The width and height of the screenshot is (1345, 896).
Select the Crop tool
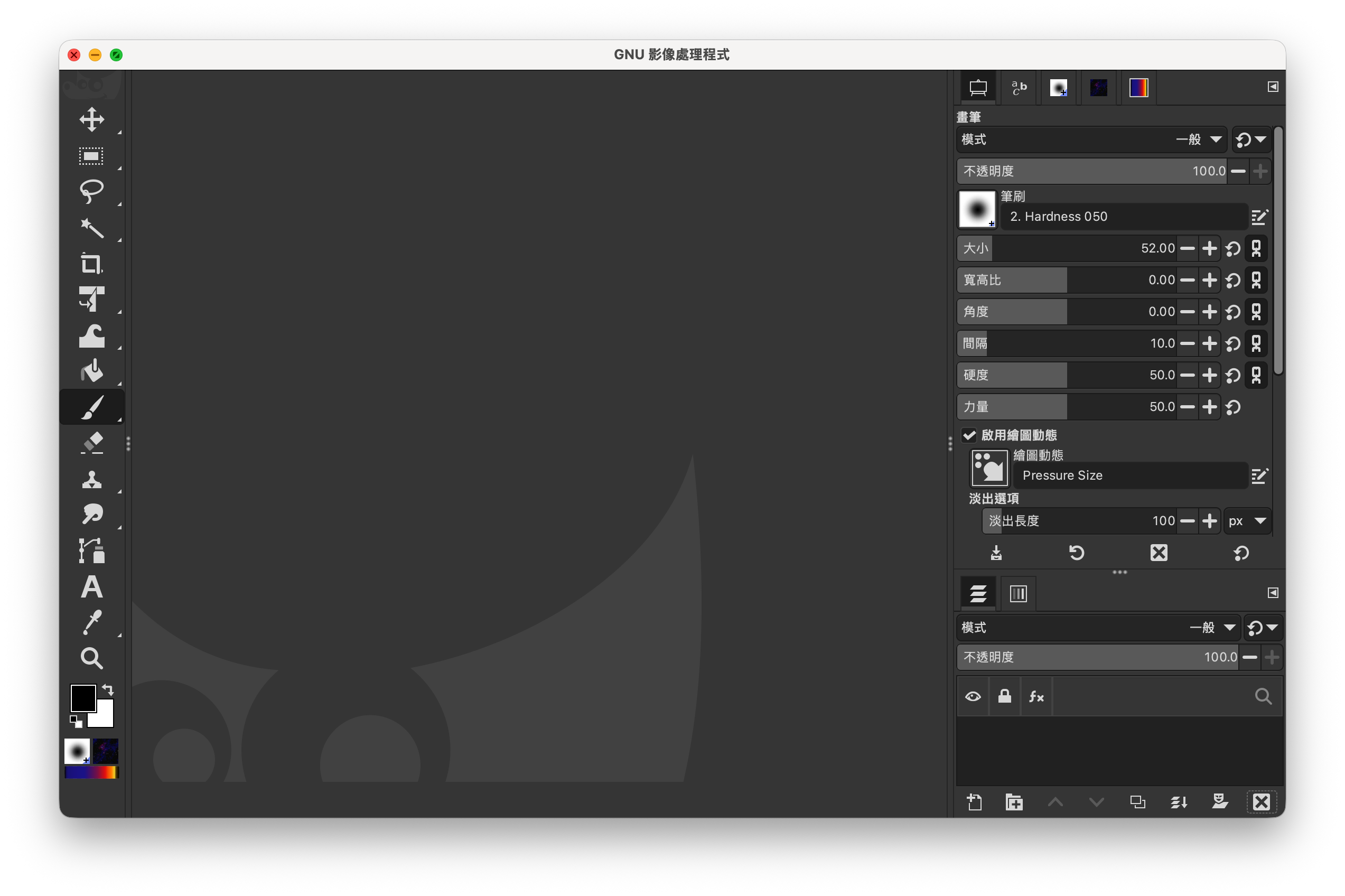pos(91,264)
